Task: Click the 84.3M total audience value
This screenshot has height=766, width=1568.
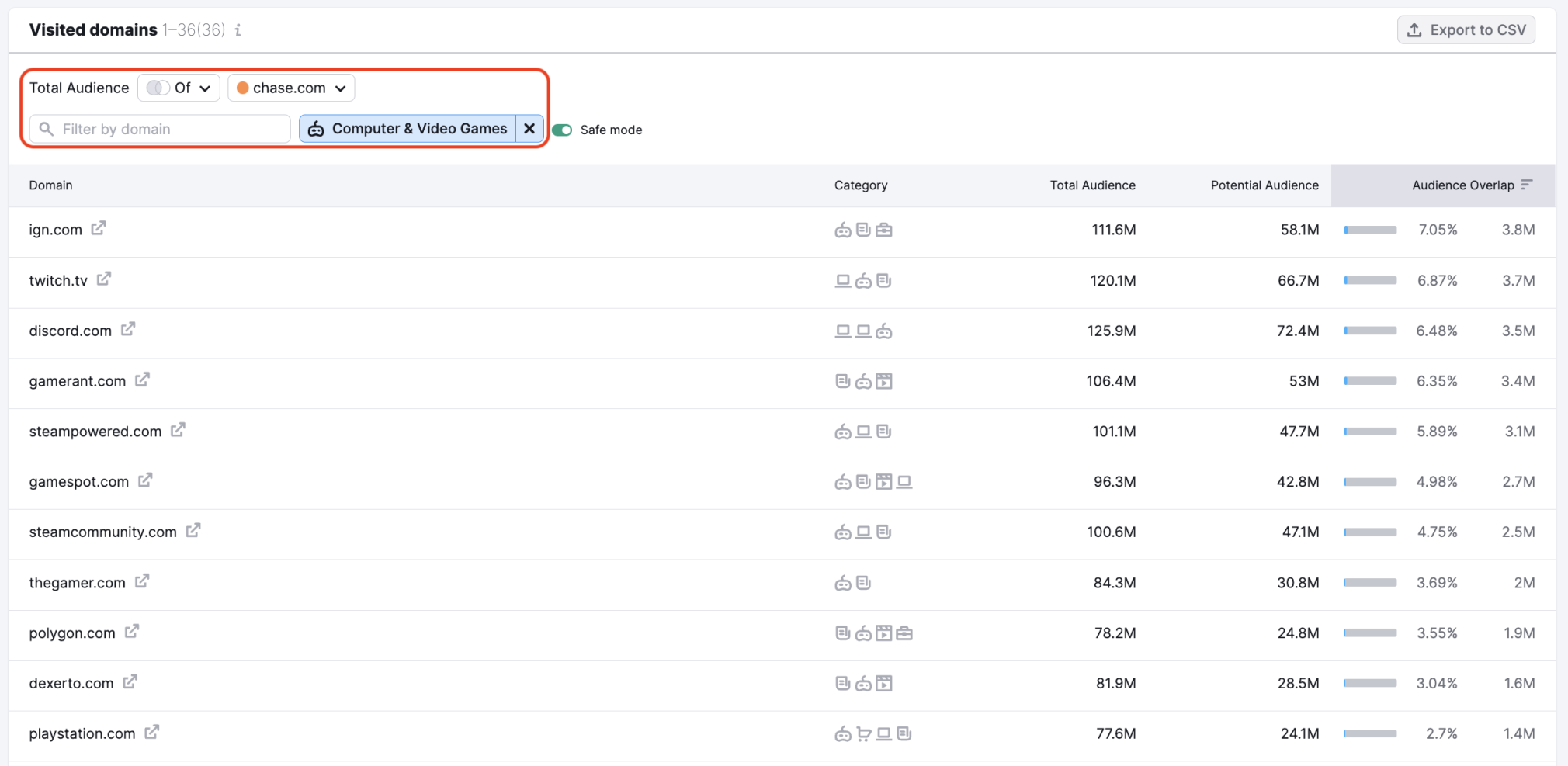Action: tap(1114, 583)
